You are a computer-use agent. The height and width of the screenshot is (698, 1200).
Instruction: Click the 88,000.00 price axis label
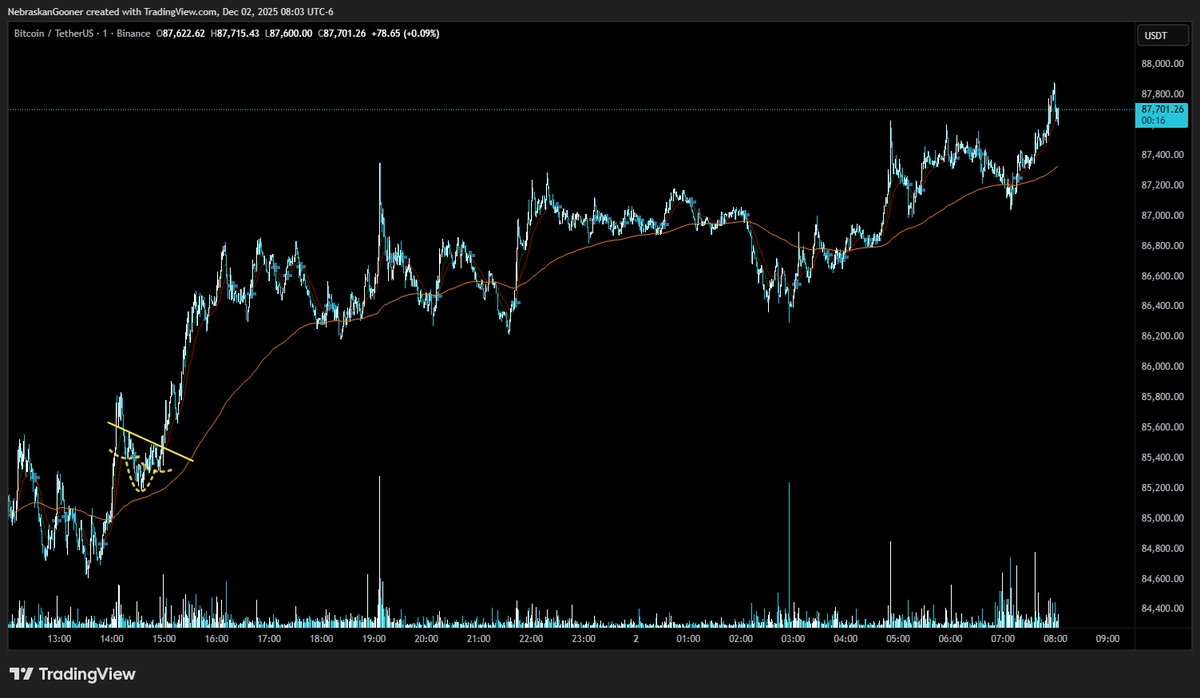[x=1161, y=64]
